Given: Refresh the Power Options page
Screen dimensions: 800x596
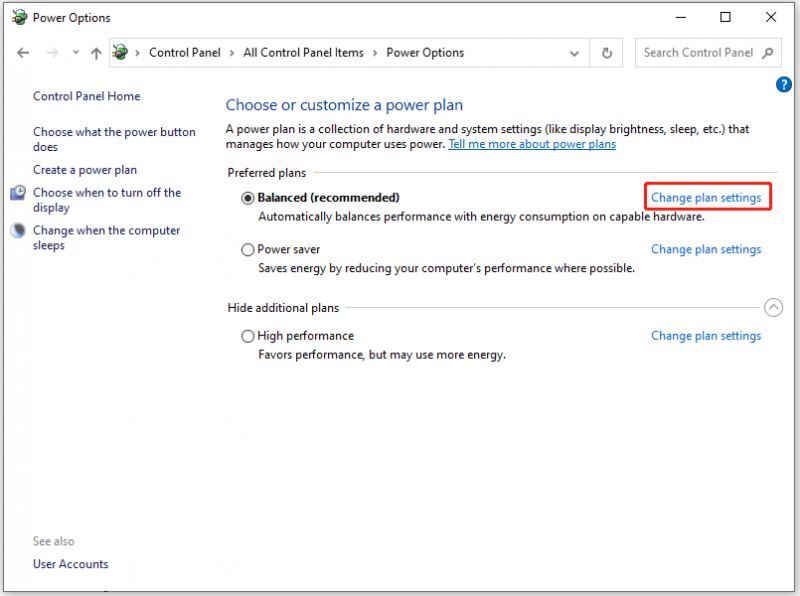Looking at the screenshot, I should pyautogui.click(x=607, y=53).
